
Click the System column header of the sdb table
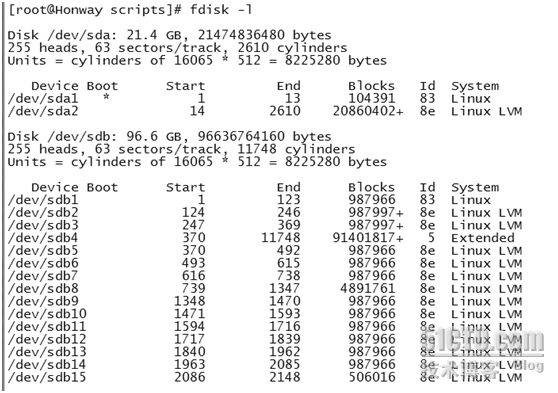point(475,187)
